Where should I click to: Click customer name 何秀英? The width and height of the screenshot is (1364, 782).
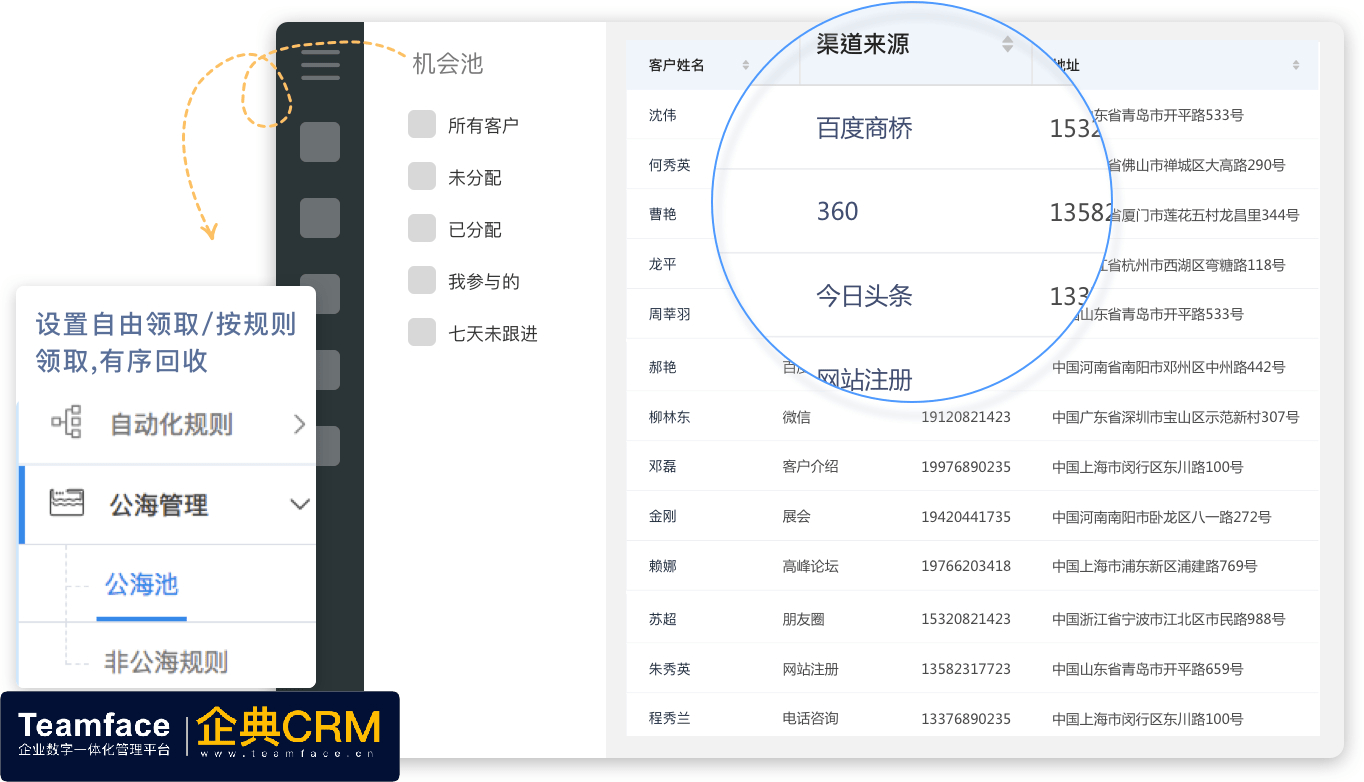(x=670, y=165)
